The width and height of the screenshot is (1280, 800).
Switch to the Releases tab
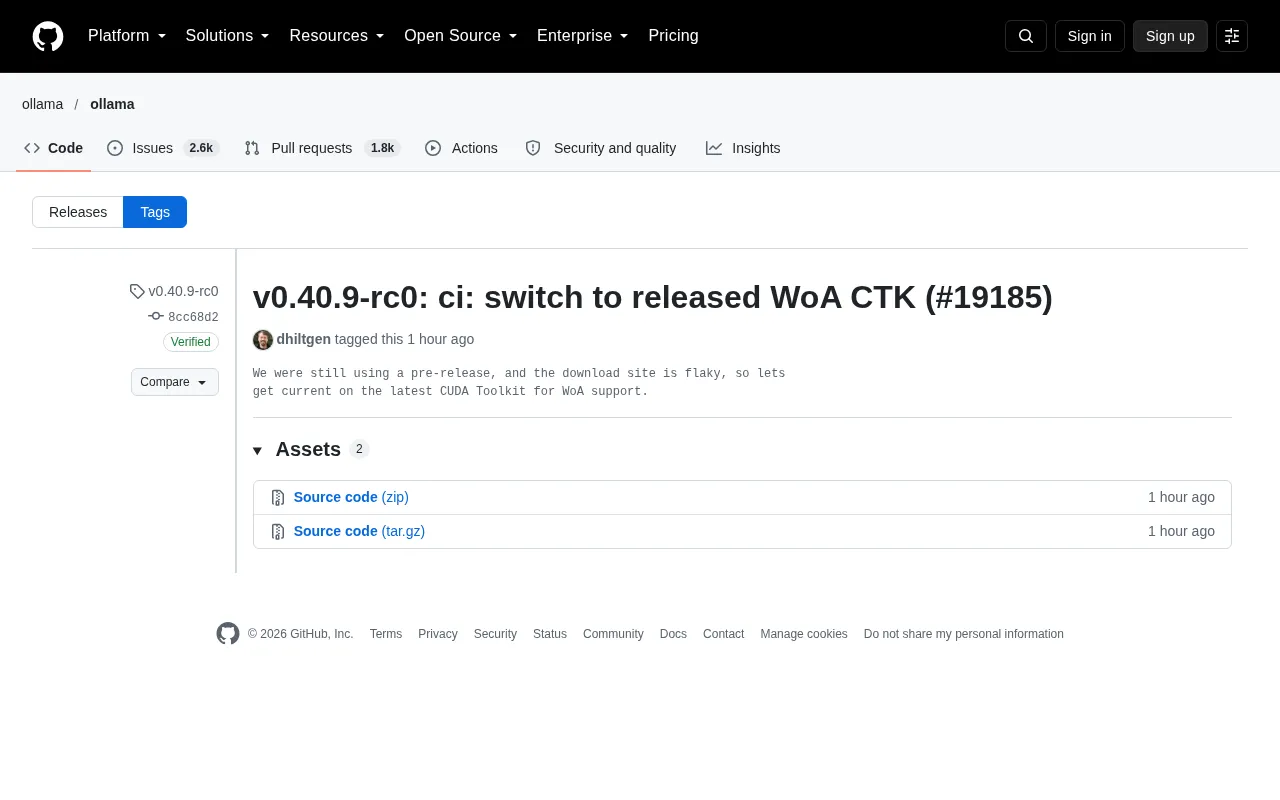pyautogui.click(x=78, y=212)
